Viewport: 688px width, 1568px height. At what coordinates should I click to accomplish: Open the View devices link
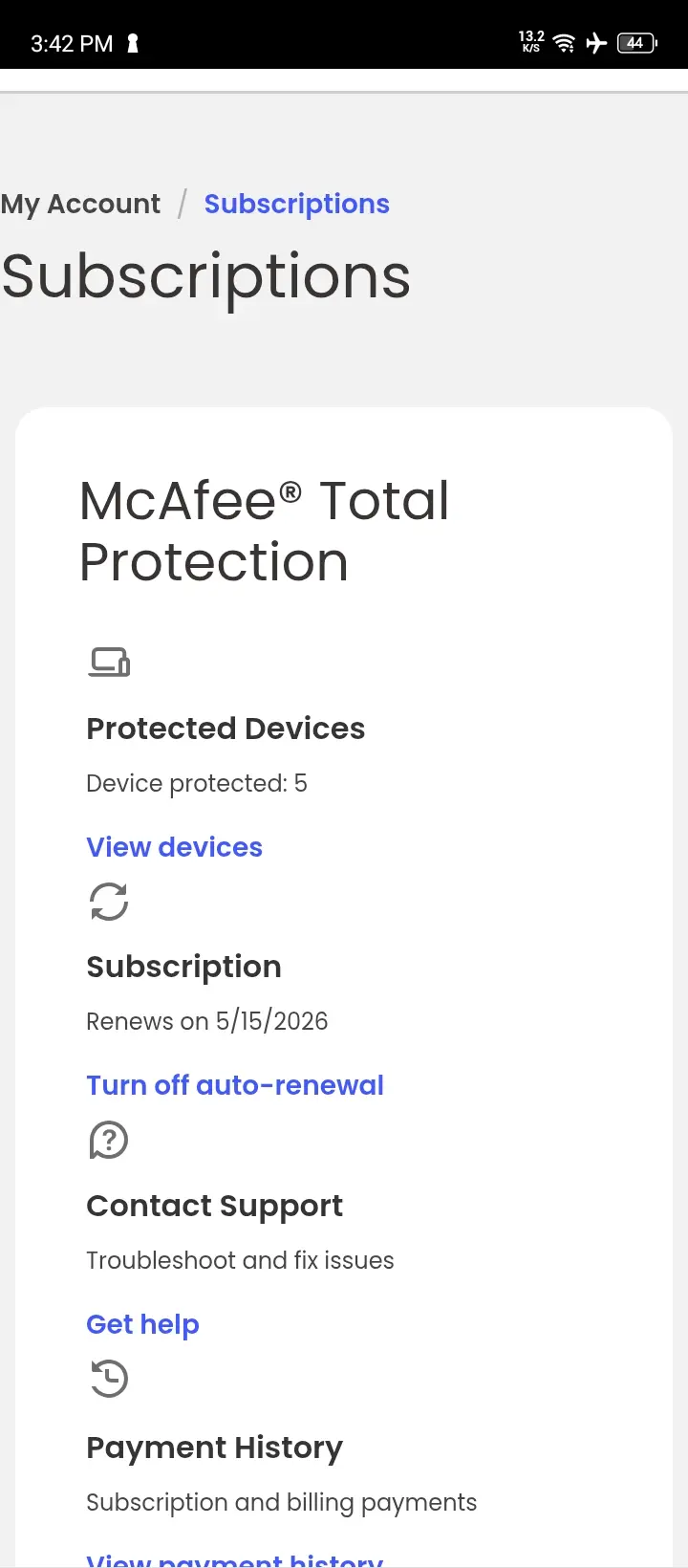pos(174,847)
